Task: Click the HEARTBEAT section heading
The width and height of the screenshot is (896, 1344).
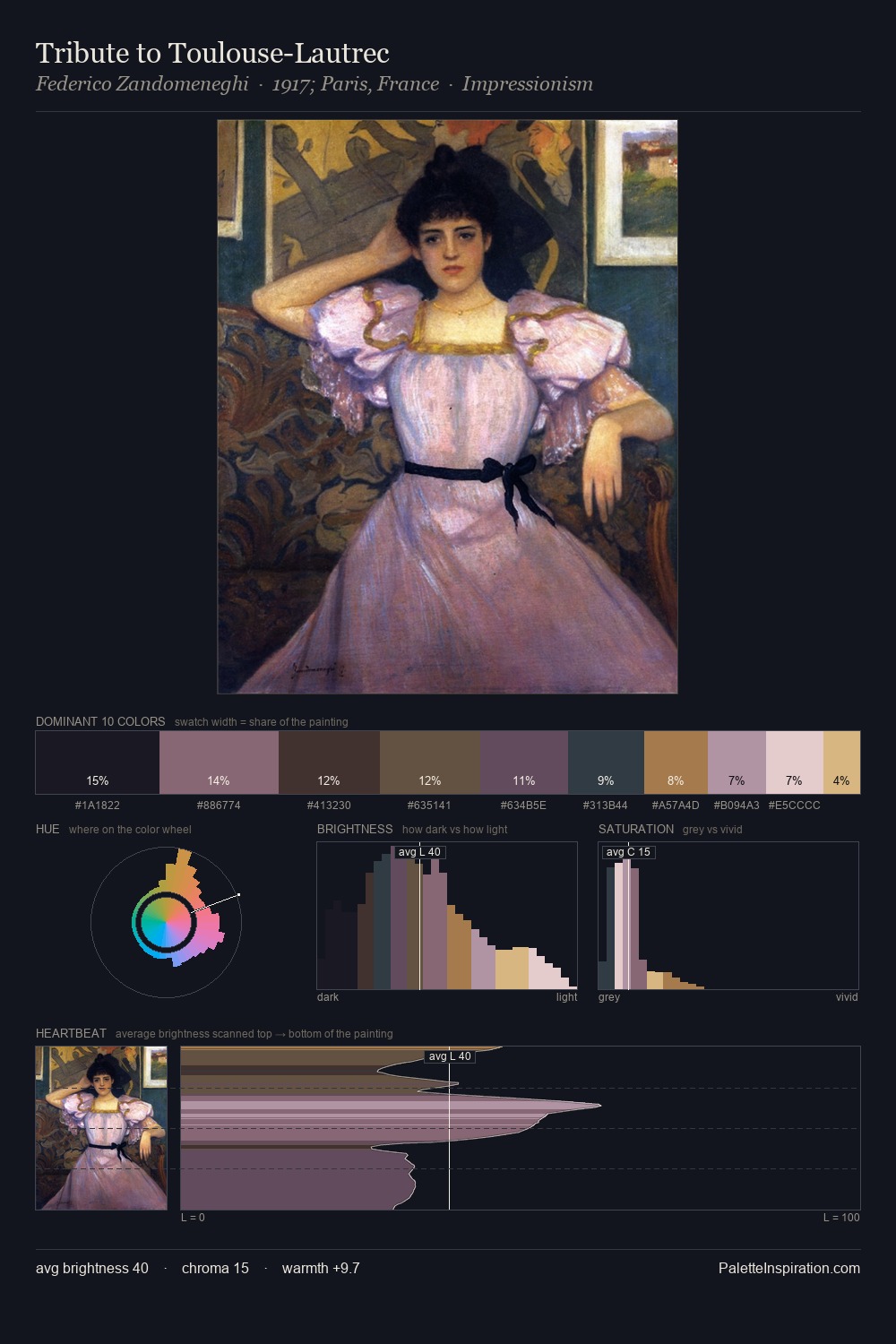Action: 71,1033
